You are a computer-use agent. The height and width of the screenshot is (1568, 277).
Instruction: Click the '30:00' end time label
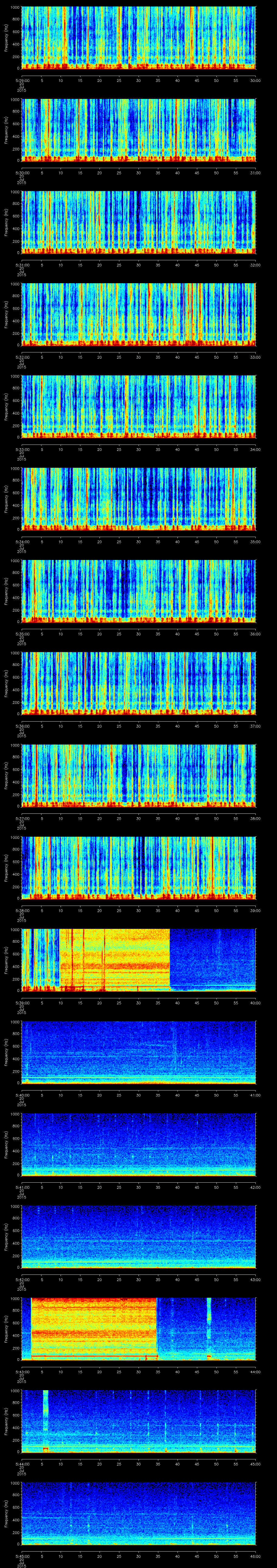click(x=256, y=80)
